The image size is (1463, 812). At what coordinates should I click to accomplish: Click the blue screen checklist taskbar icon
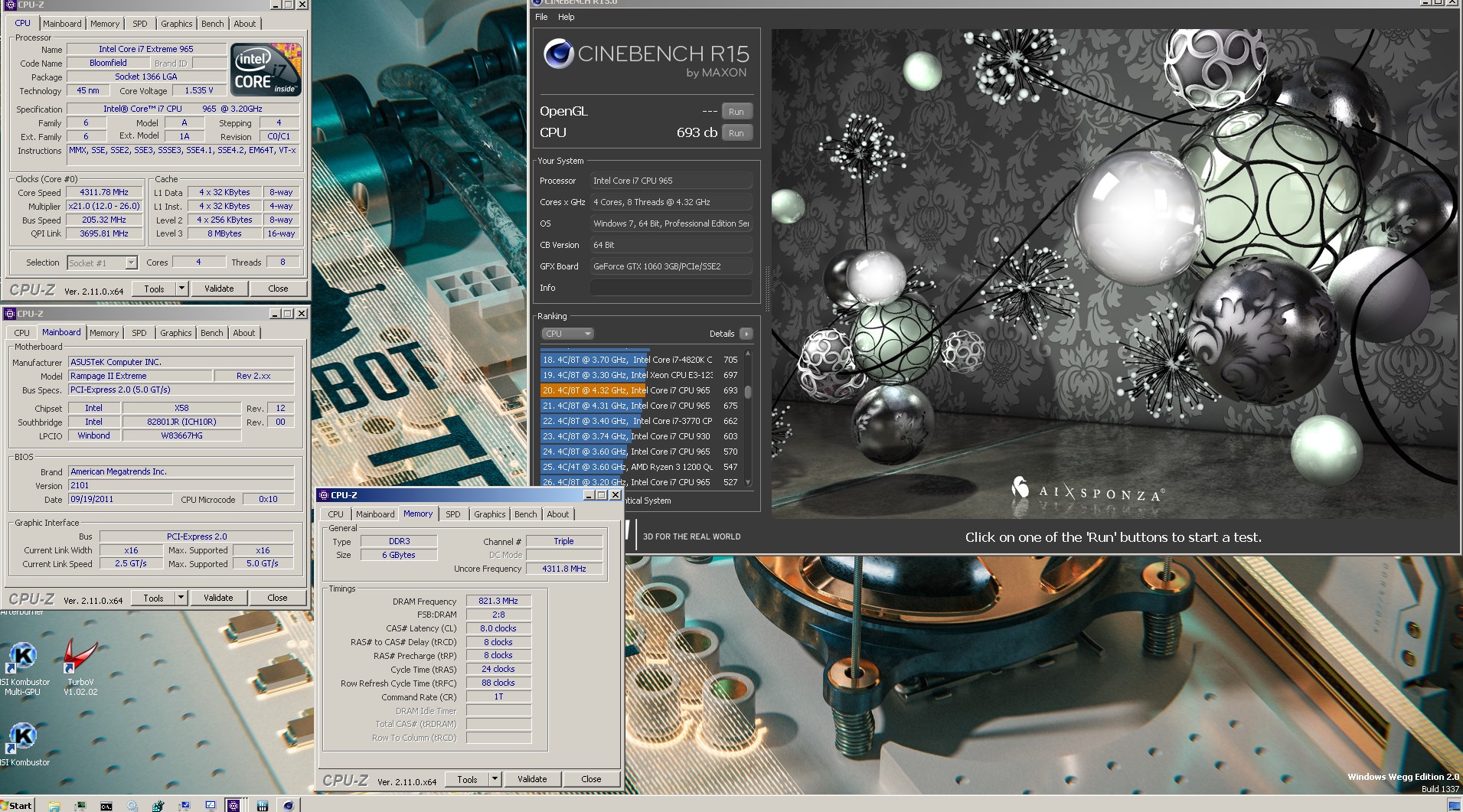211,805
